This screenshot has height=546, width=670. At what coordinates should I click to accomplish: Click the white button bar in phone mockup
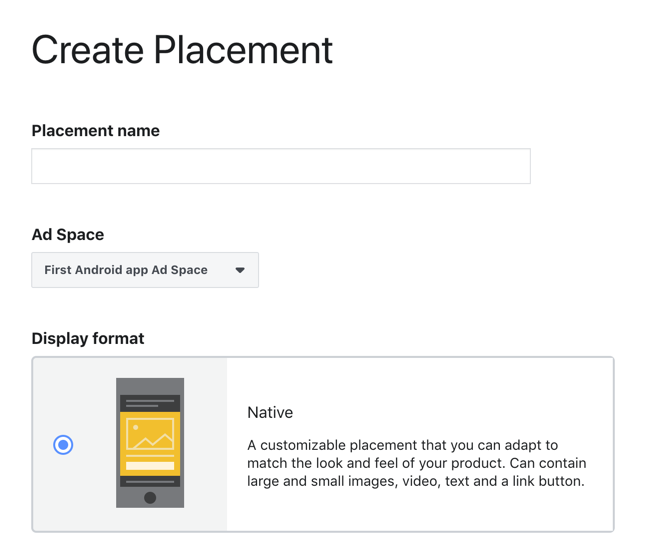point(150,466)
